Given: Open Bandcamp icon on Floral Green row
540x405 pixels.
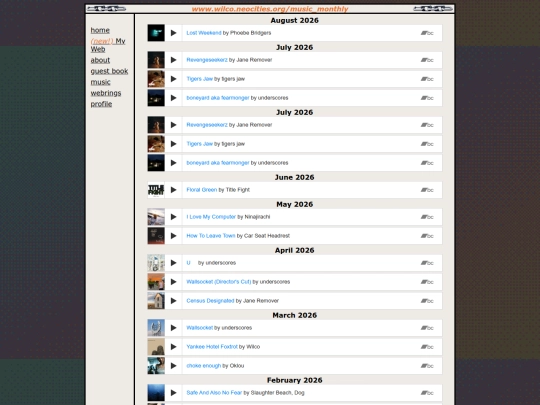Looking at the screenshot, I should [x=427, y=190].
